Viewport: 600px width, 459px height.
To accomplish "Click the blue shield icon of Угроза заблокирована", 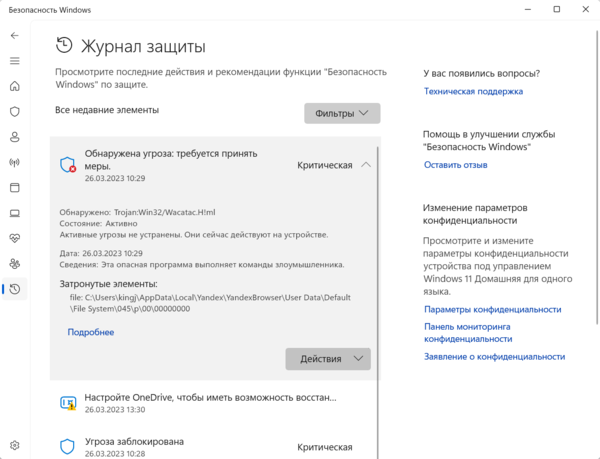I will click(x=67, y=447).
